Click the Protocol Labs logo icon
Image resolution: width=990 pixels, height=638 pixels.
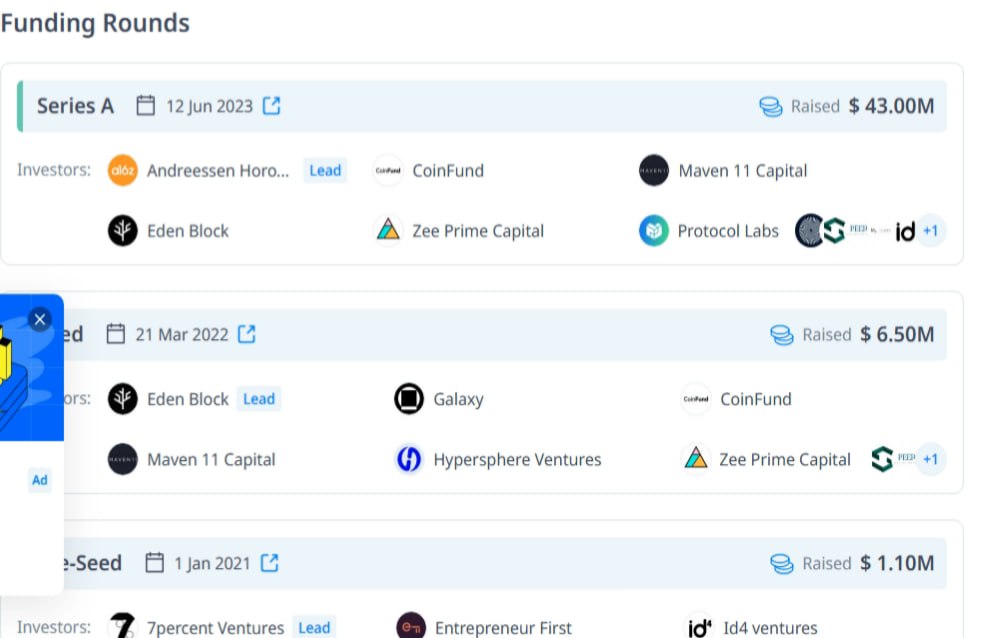pyautogui.click(x=653, y=231)
